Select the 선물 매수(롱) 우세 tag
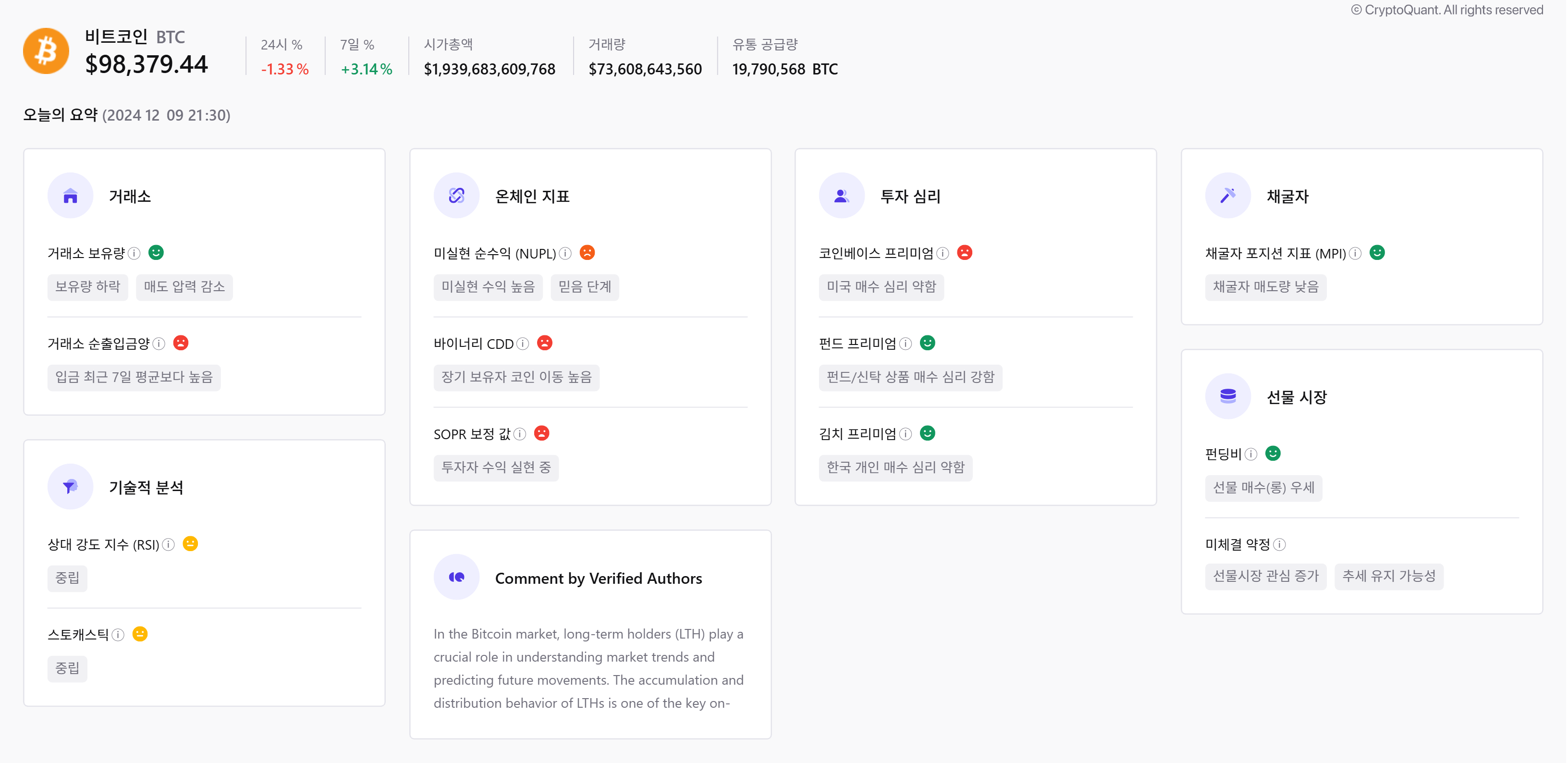This screenshot has height=763, width=1568. click(1263, 487)
